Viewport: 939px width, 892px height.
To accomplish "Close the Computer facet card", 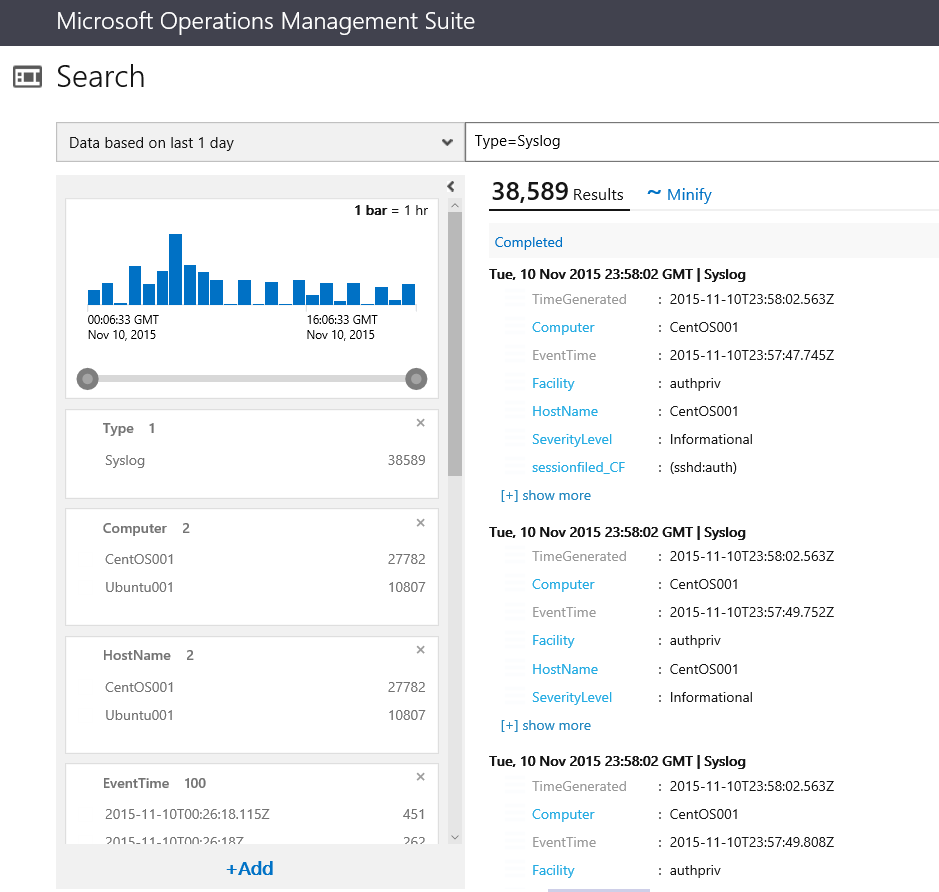I will pos(420,523).
